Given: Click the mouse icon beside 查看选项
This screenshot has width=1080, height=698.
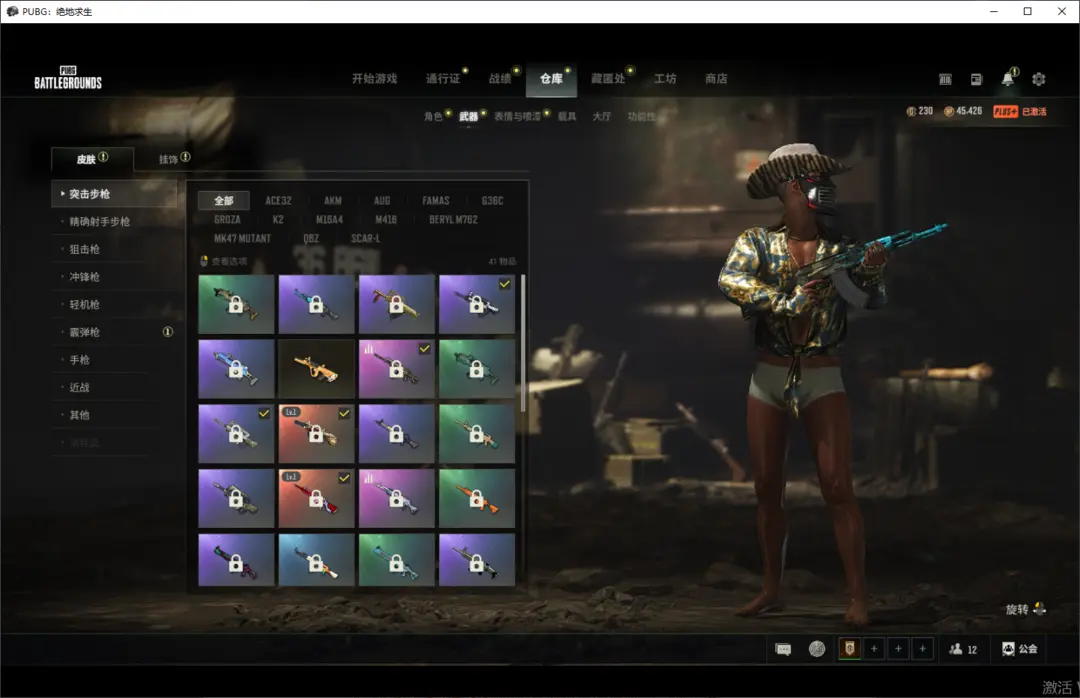Looking at the screenshot, I should pos(204,261).
